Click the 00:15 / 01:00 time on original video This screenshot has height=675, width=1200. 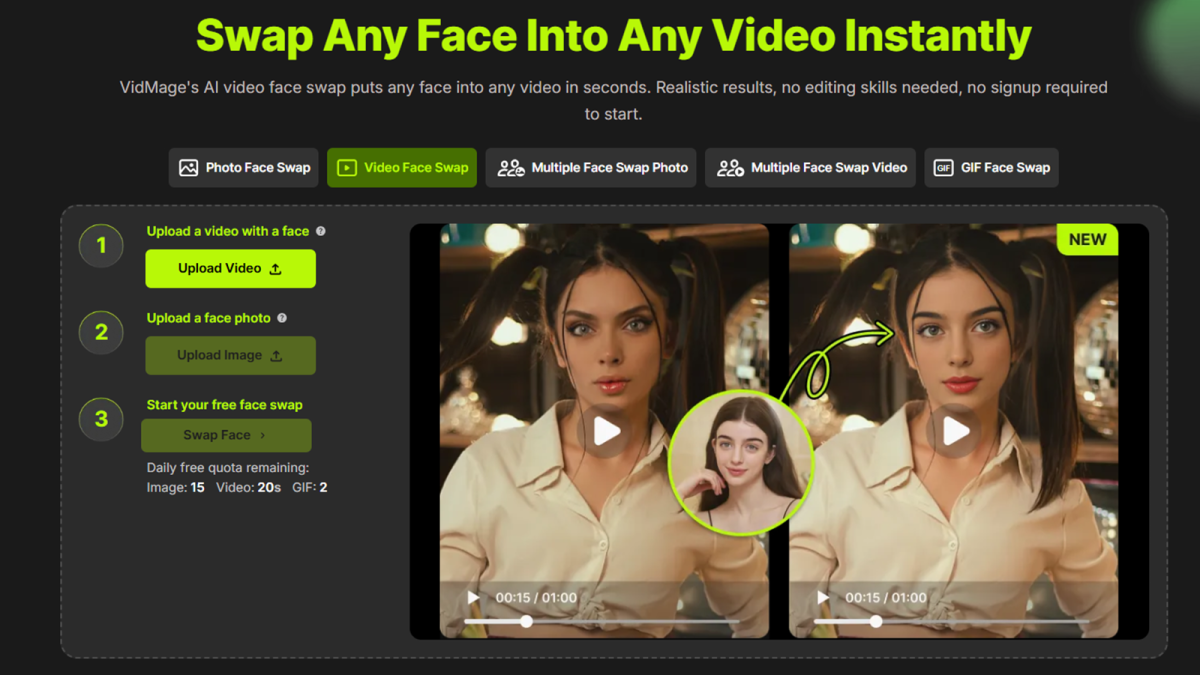click(536, 598)
